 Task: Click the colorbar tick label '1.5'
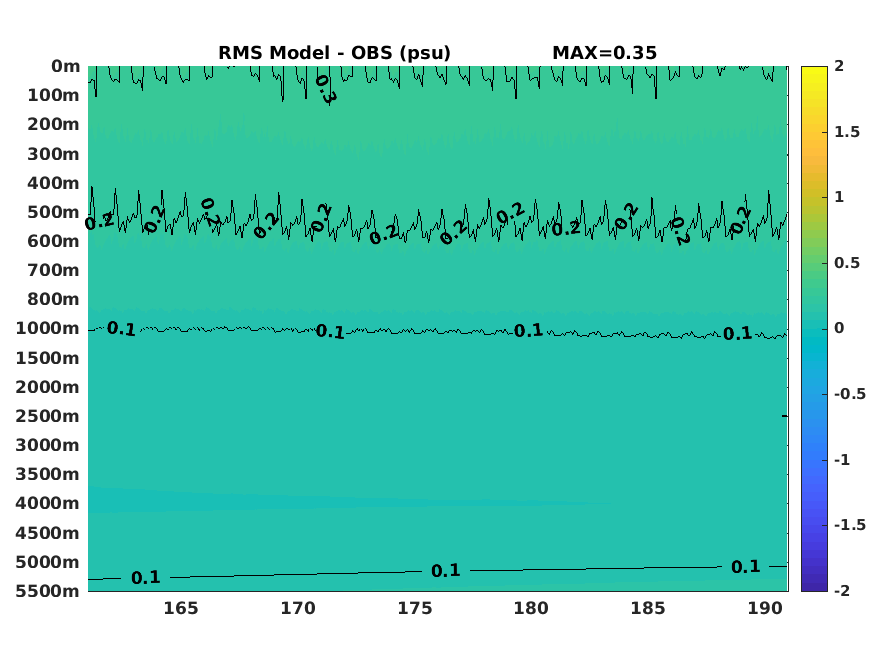[847, 132]
